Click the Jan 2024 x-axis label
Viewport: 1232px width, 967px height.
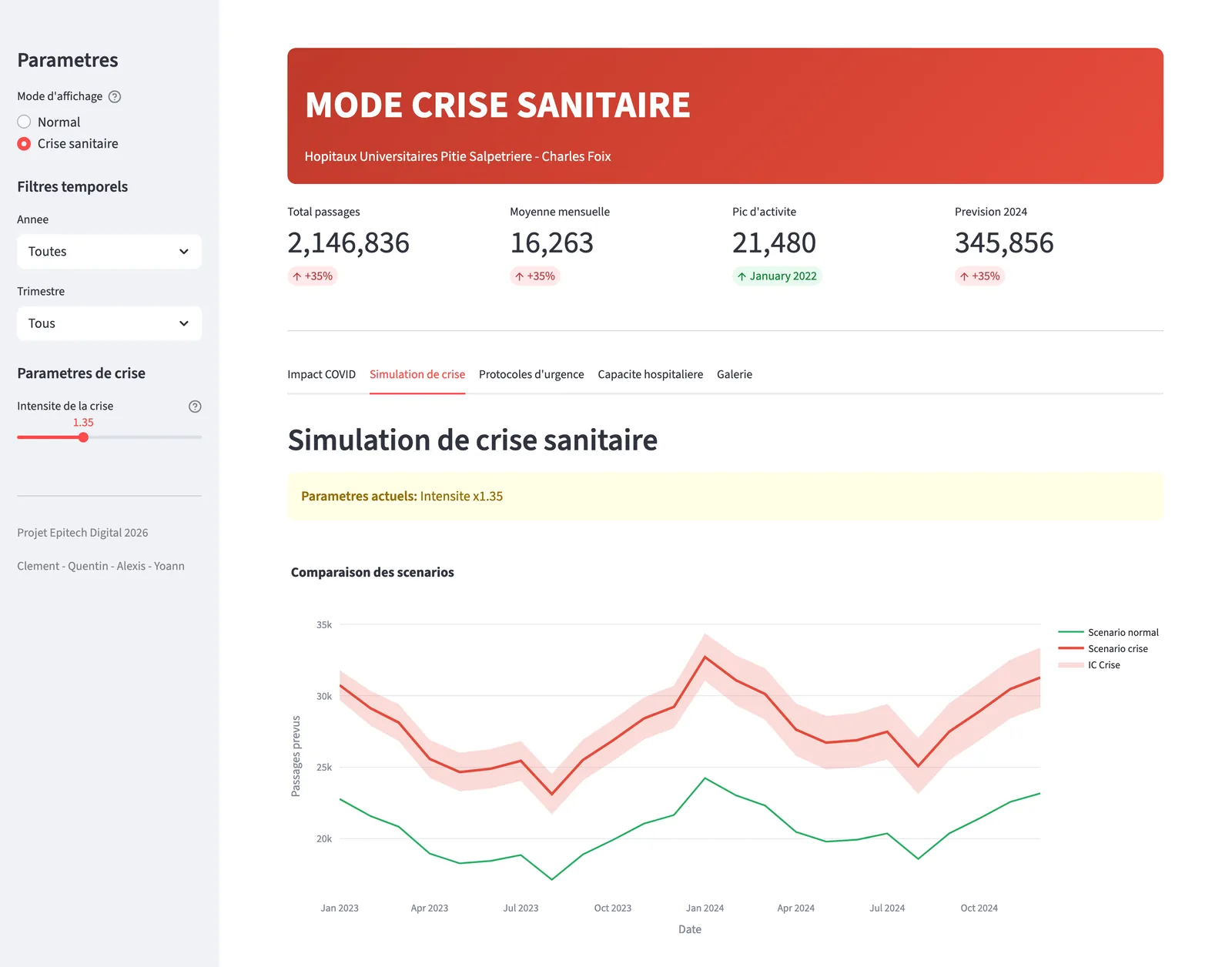[x=705, y=908]
